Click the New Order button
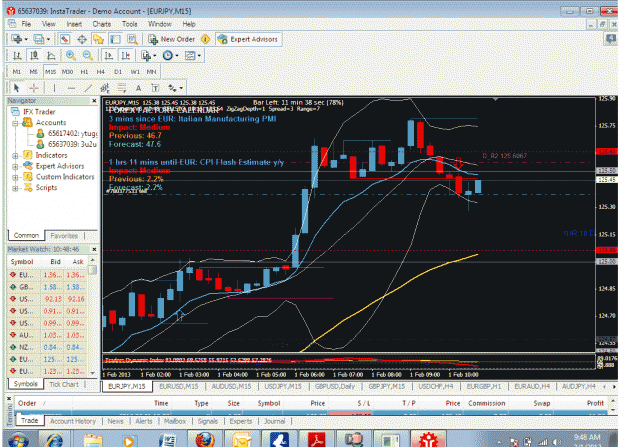Image resolution: width=625 pixels, height=447 pixels. tap(171, 39)
